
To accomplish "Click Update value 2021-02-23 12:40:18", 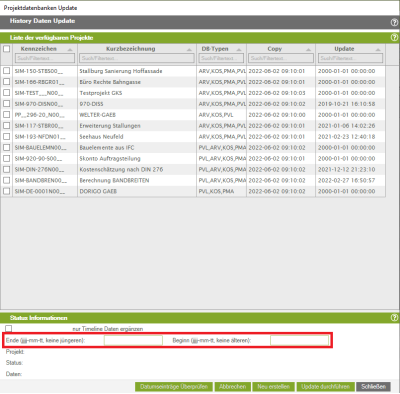I will coord(346,137).
